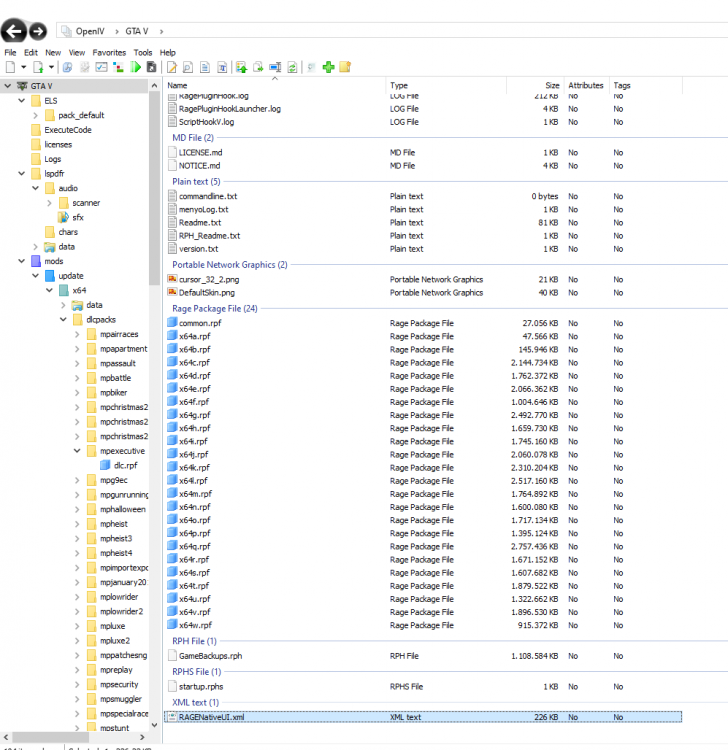
Task: Click the greyed gear settings toolbar icon
Action: point(85,67)
